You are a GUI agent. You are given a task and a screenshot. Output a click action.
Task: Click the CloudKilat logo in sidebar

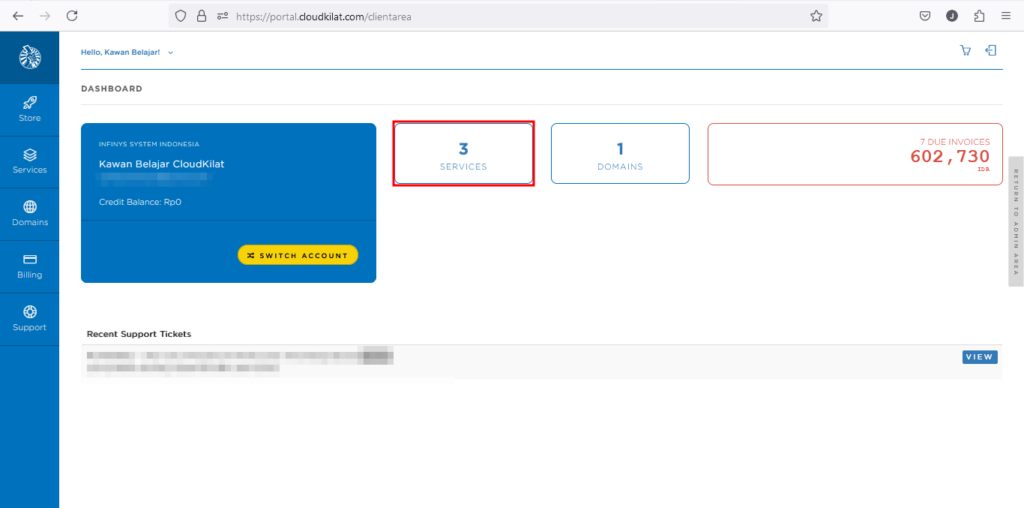click(x=29, y=58)
